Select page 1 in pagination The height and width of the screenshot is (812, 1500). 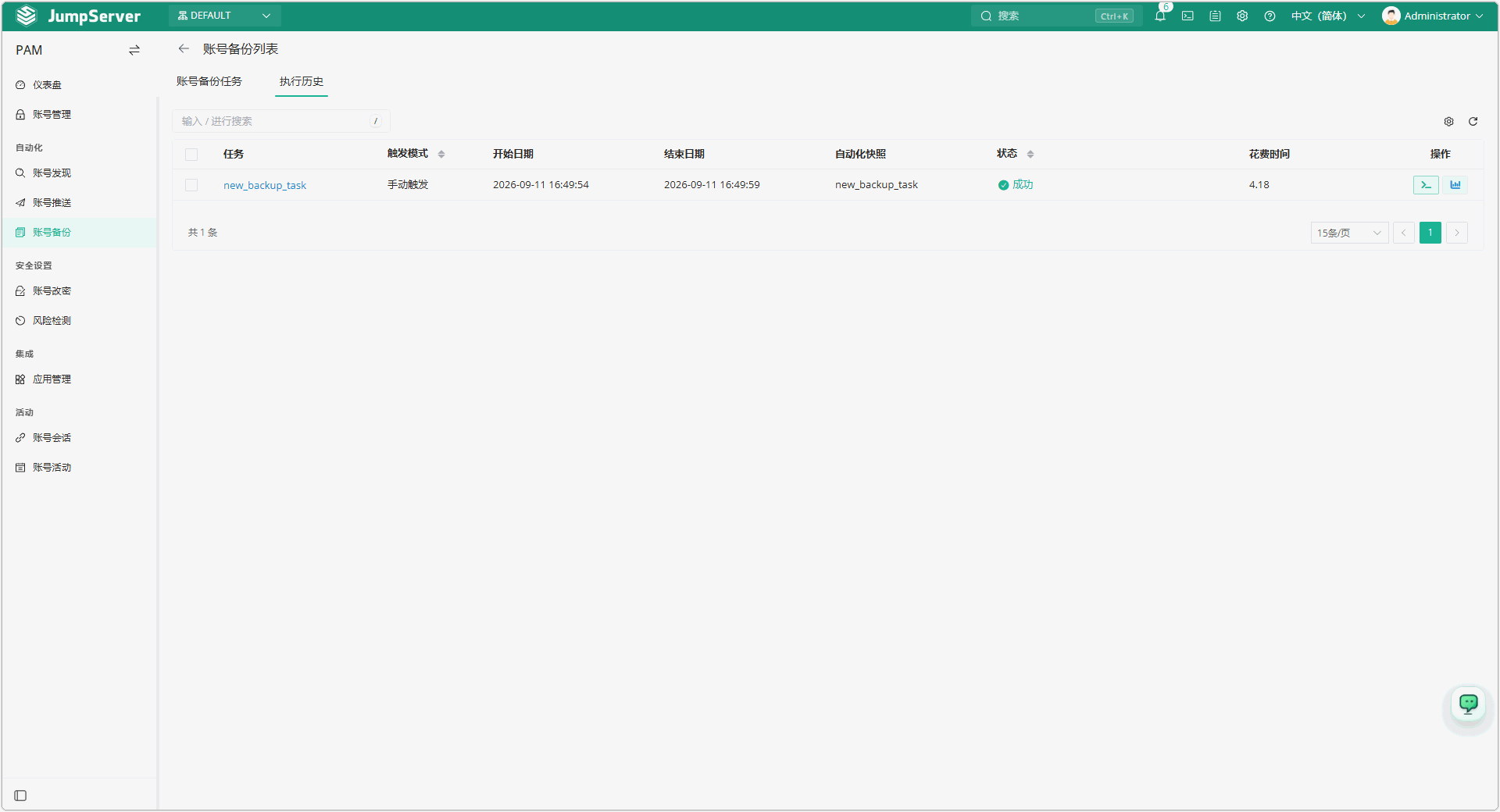1430,233
